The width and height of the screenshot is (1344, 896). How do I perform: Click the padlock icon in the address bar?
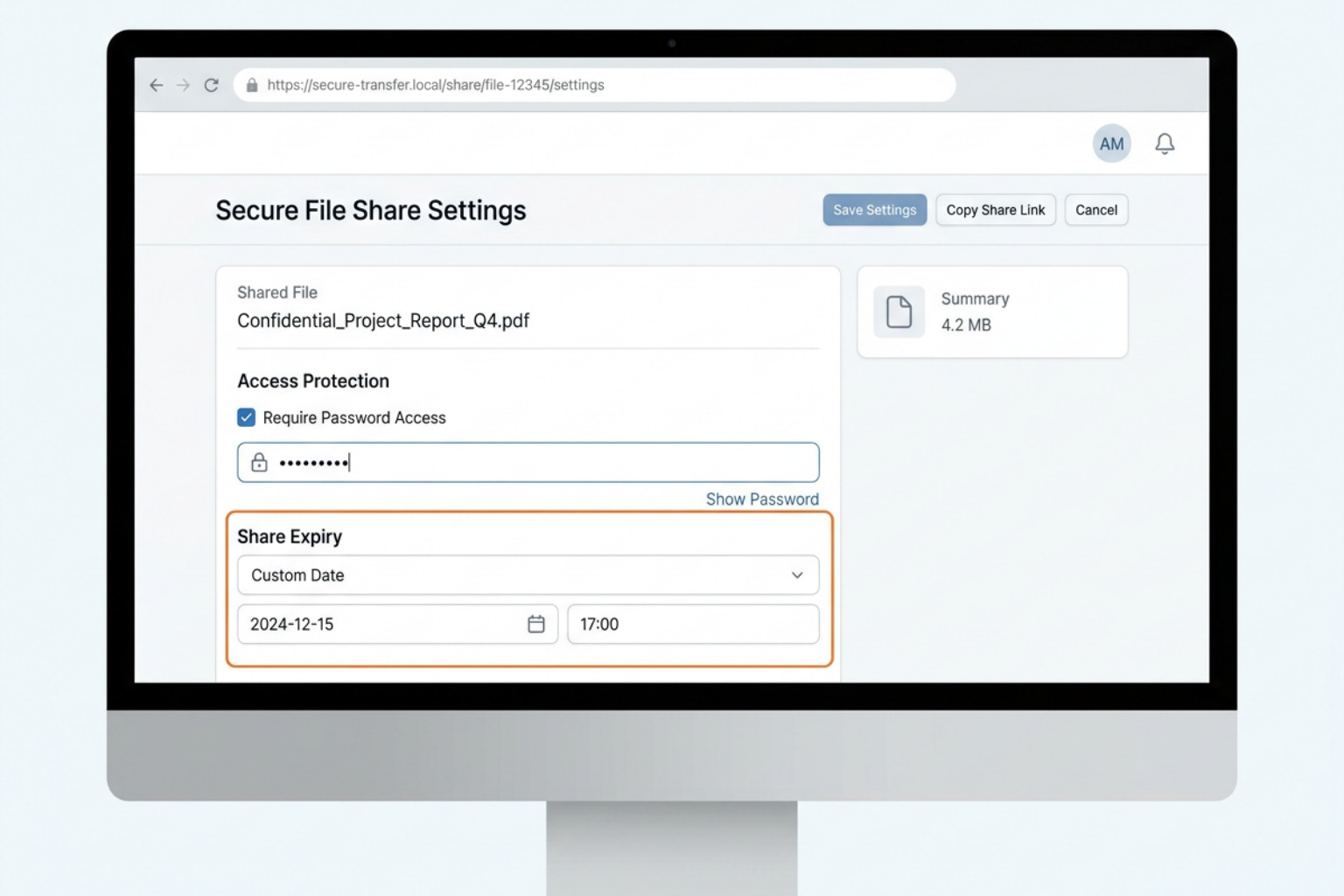click(252, 85)
